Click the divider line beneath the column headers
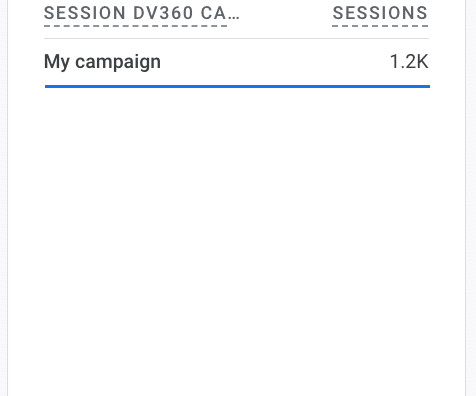The width and height of the screenshot is (476, 396). coord(237,38)
